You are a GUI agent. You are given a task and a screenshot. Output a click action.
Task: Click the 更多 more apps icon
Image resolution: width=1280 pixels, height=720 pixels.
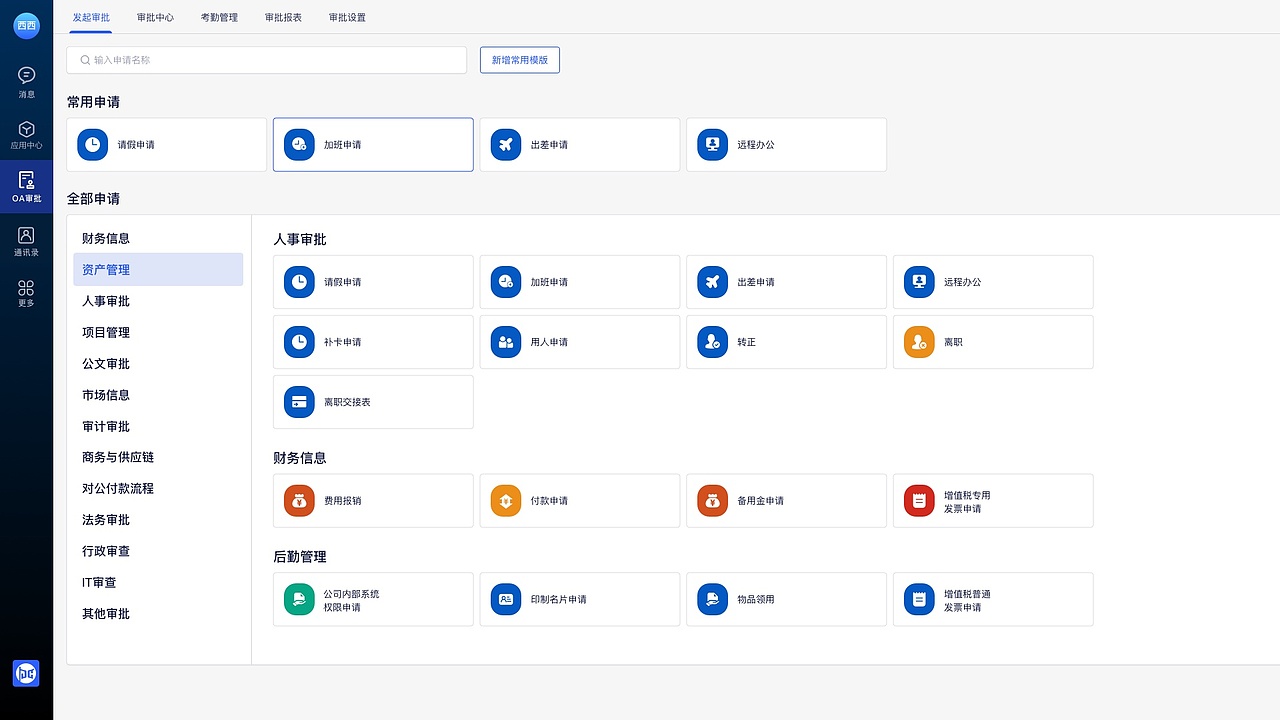(x=26, y=288)
